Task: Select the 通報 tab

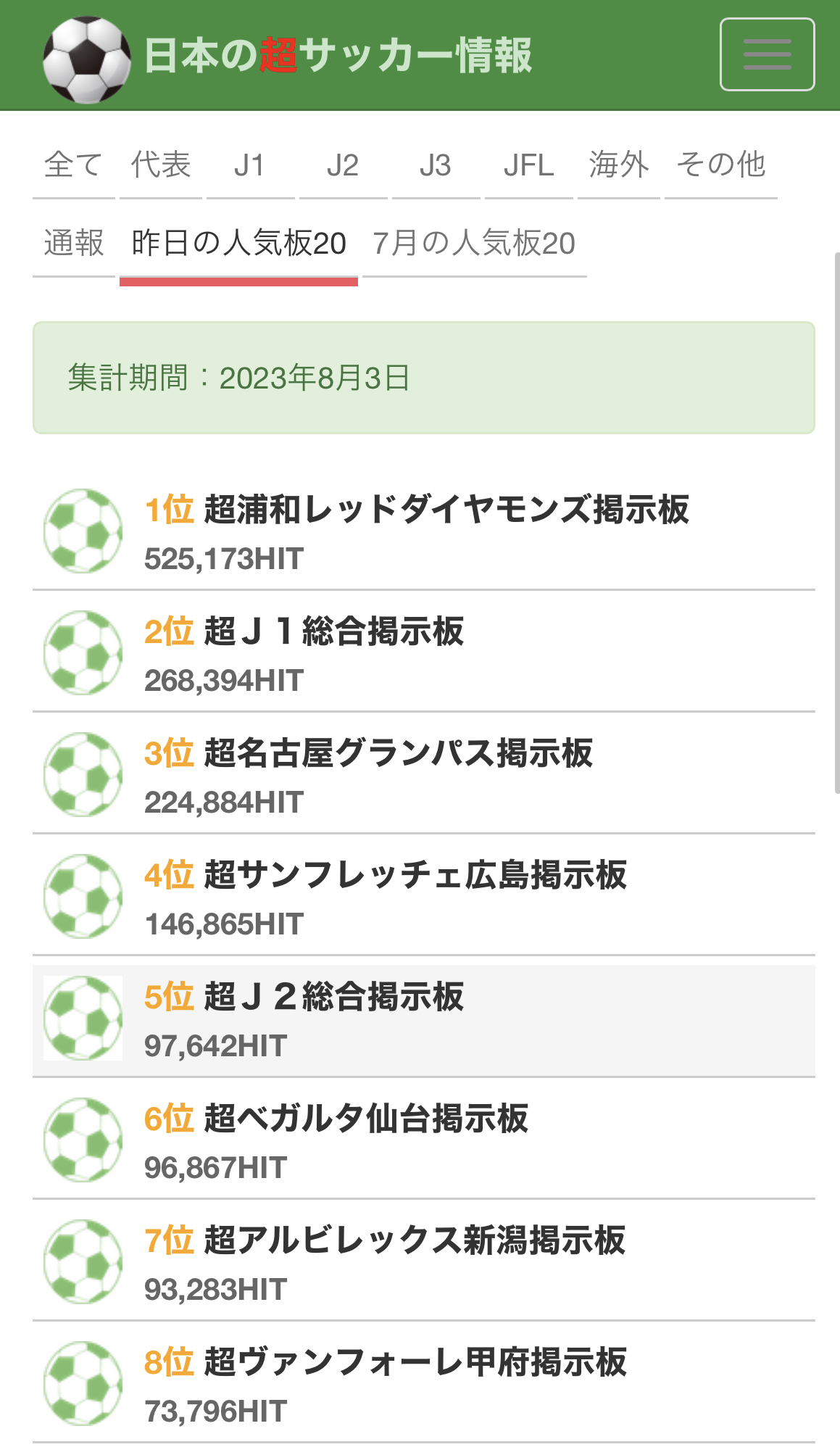Action: pyautogui.click(x=73, y=243)
